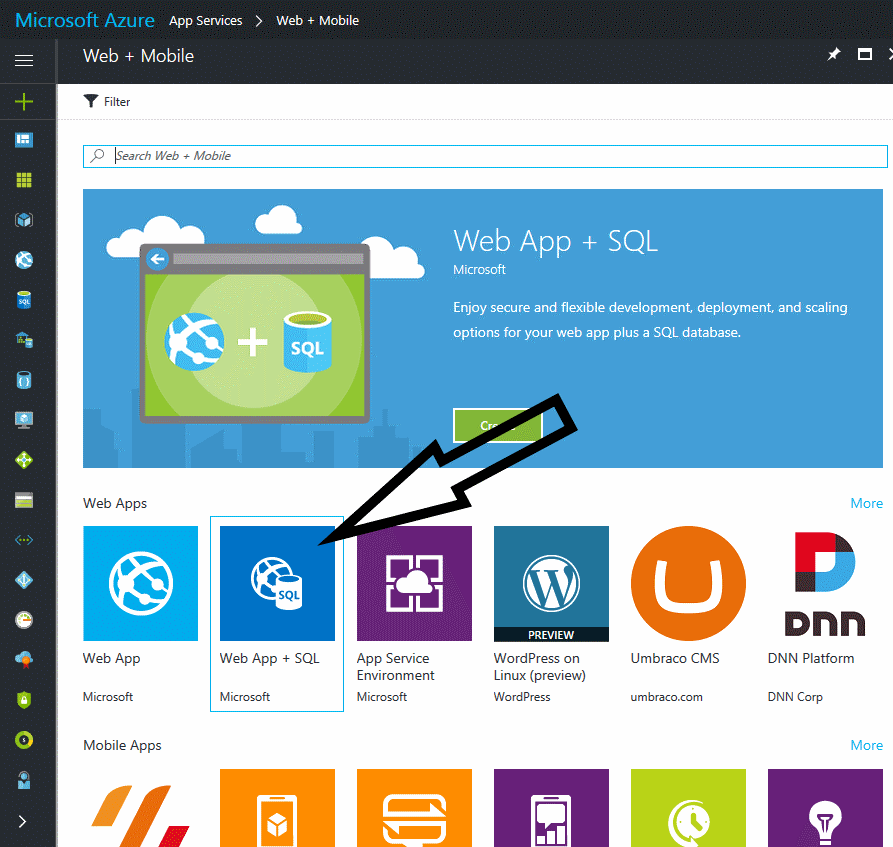Open the SQL data warehouses sidebar icon
Viewport: 893px width, 847px height.
tap(24, 340)
